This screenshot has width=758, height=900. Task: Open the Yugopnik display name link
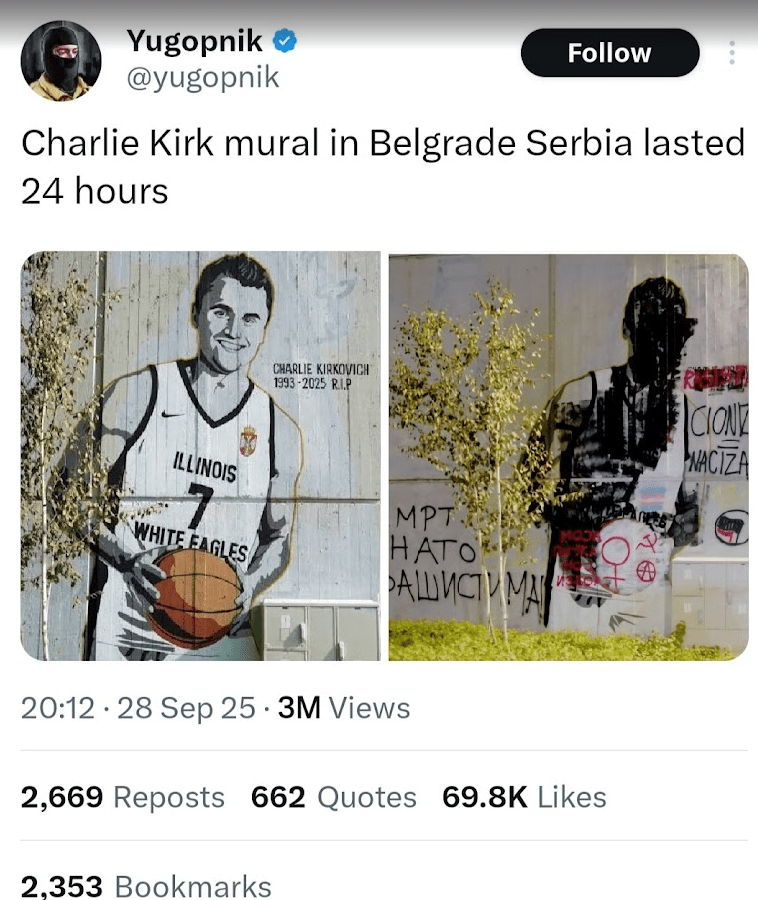coord(195,41)
